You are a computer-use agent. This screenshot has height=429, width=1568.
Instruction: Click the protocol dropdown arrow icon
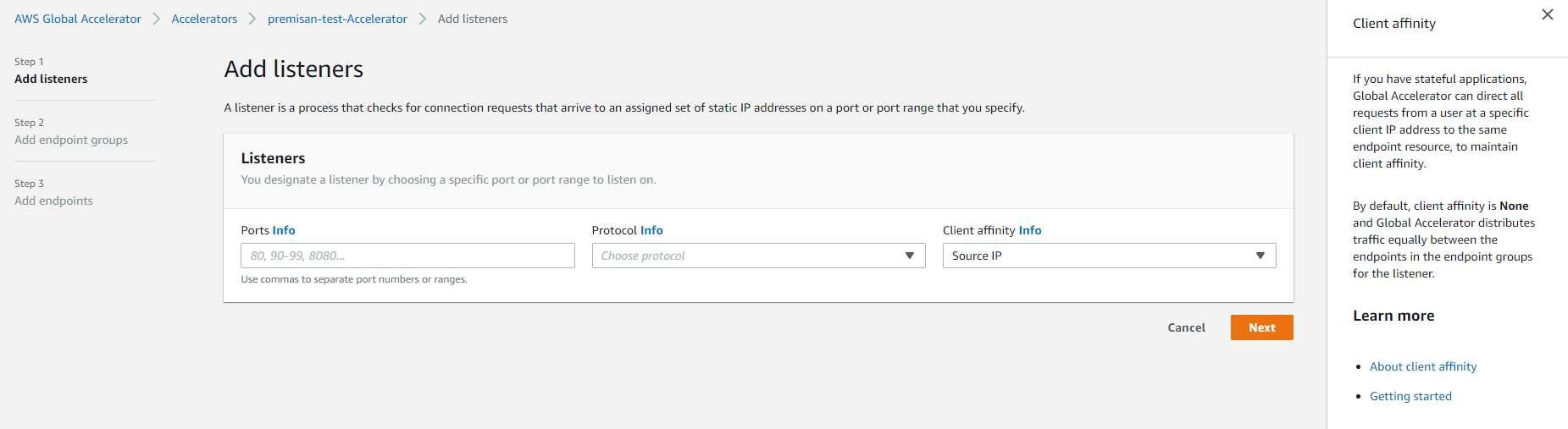click(x=910, y=256)
